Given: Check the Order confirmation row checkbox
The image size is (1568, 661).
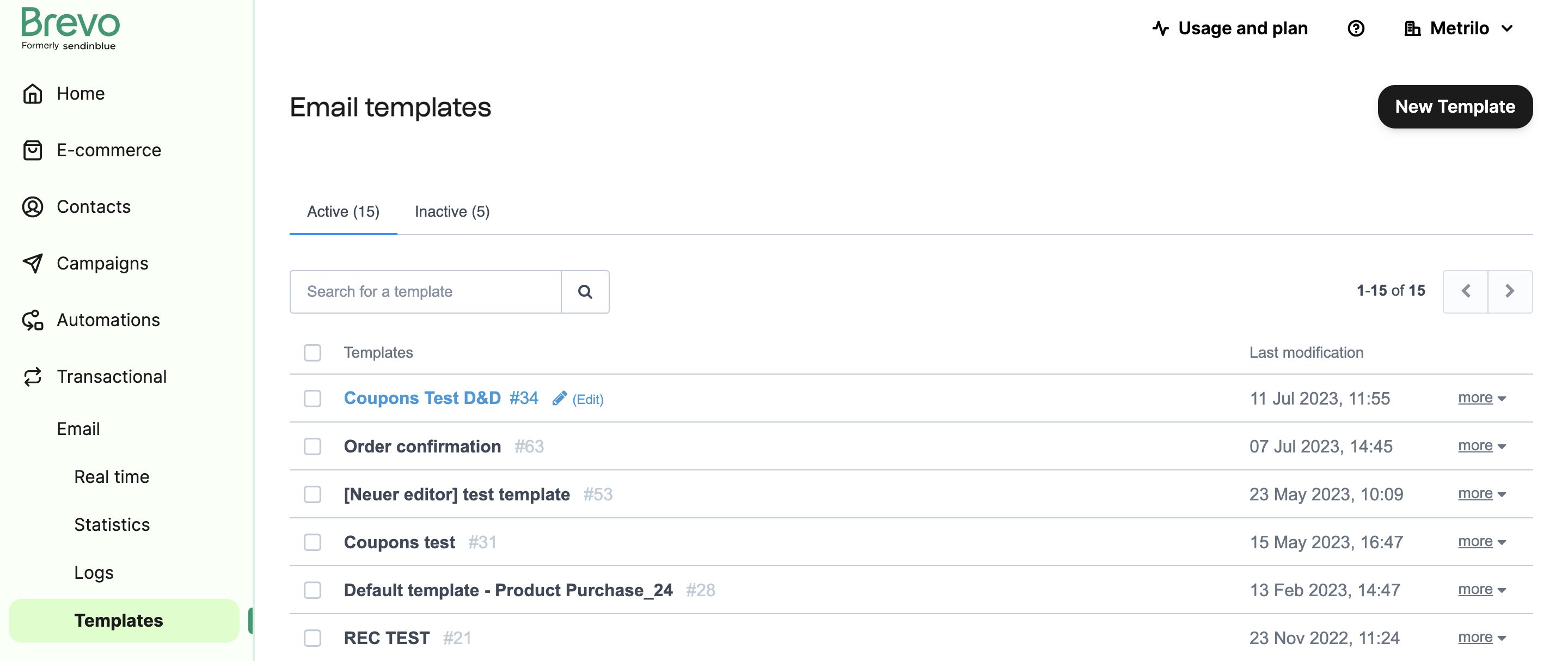Looking at the screenshot, I should click(313, 446).
